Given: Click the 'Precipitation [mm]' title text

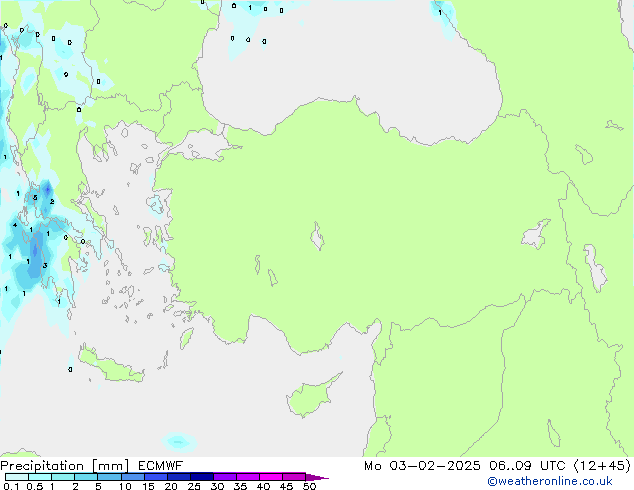Looking at the screenshot, I should (65, 466).
